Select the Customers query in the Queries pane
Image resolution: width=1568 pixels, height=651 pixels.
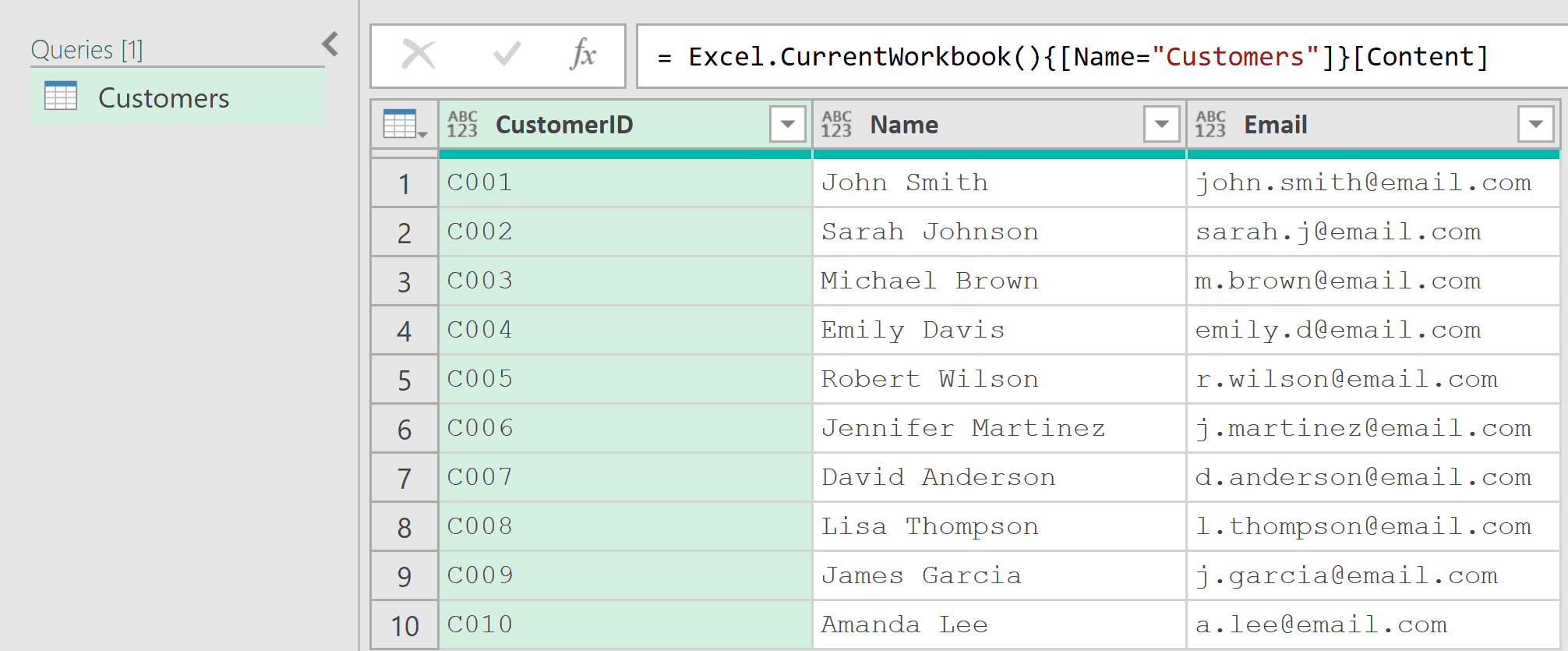tap(178, 97)
